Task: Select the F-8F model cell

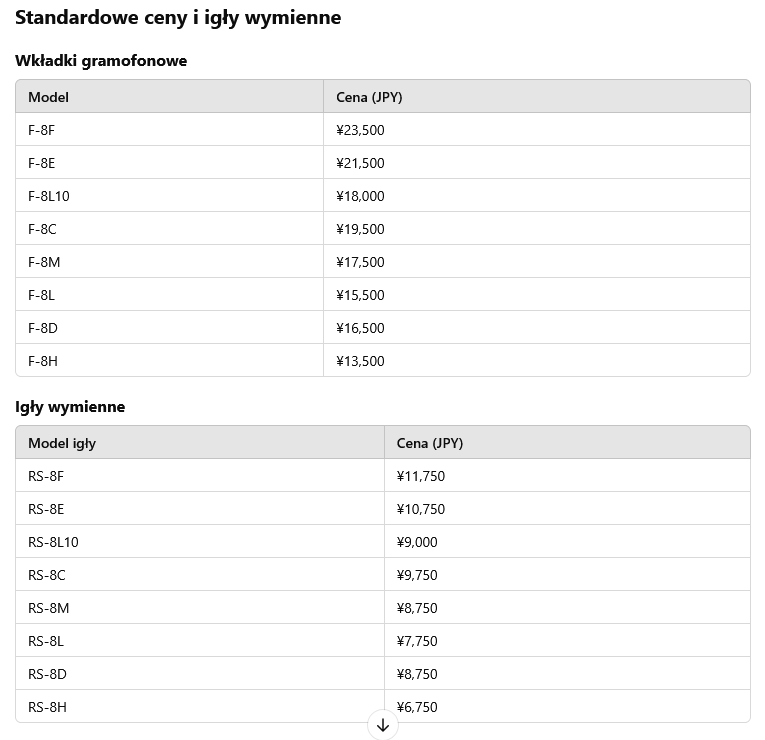Action: 42,130
